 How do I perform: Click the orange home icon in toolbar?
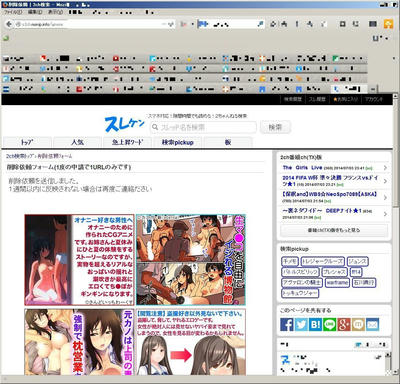pos(388,24)
